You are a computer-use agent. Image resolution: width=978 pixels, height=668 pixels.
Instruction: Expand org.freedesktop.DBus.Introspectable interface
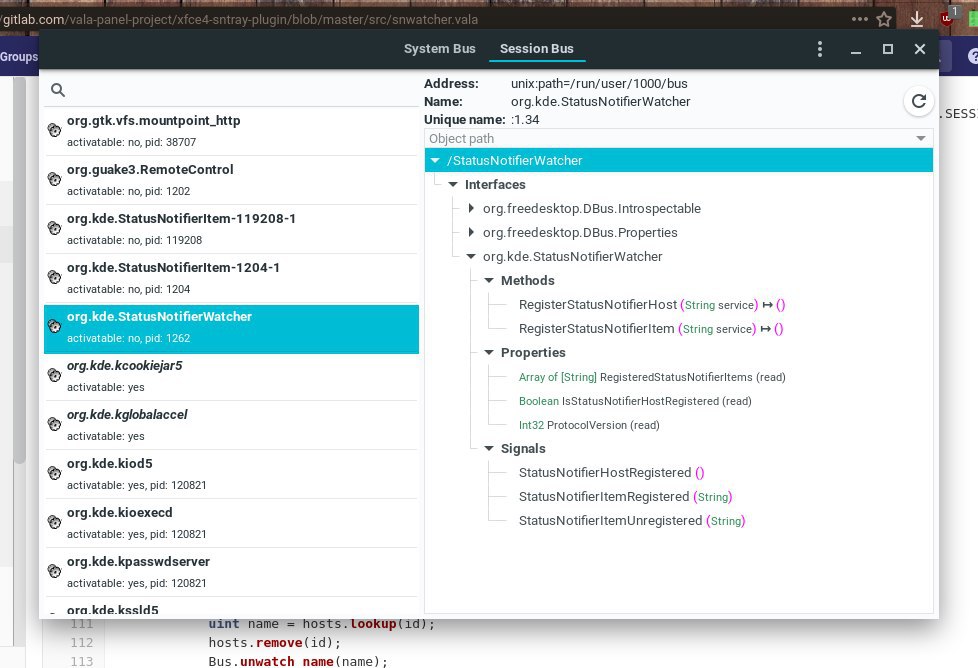coord(472,208)
